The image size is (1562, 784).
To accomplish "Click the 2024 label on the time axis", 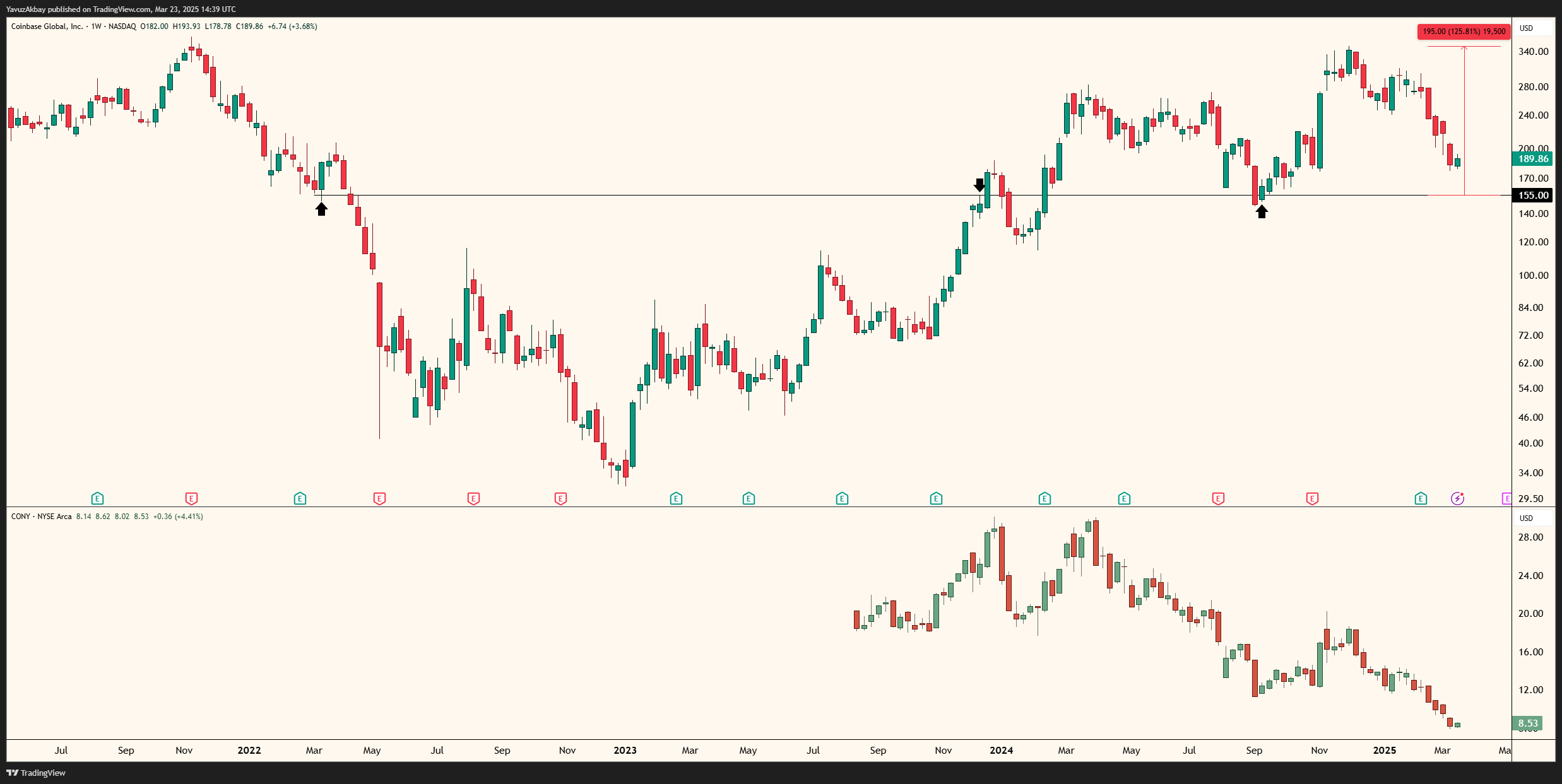I will click(1002, 750).
